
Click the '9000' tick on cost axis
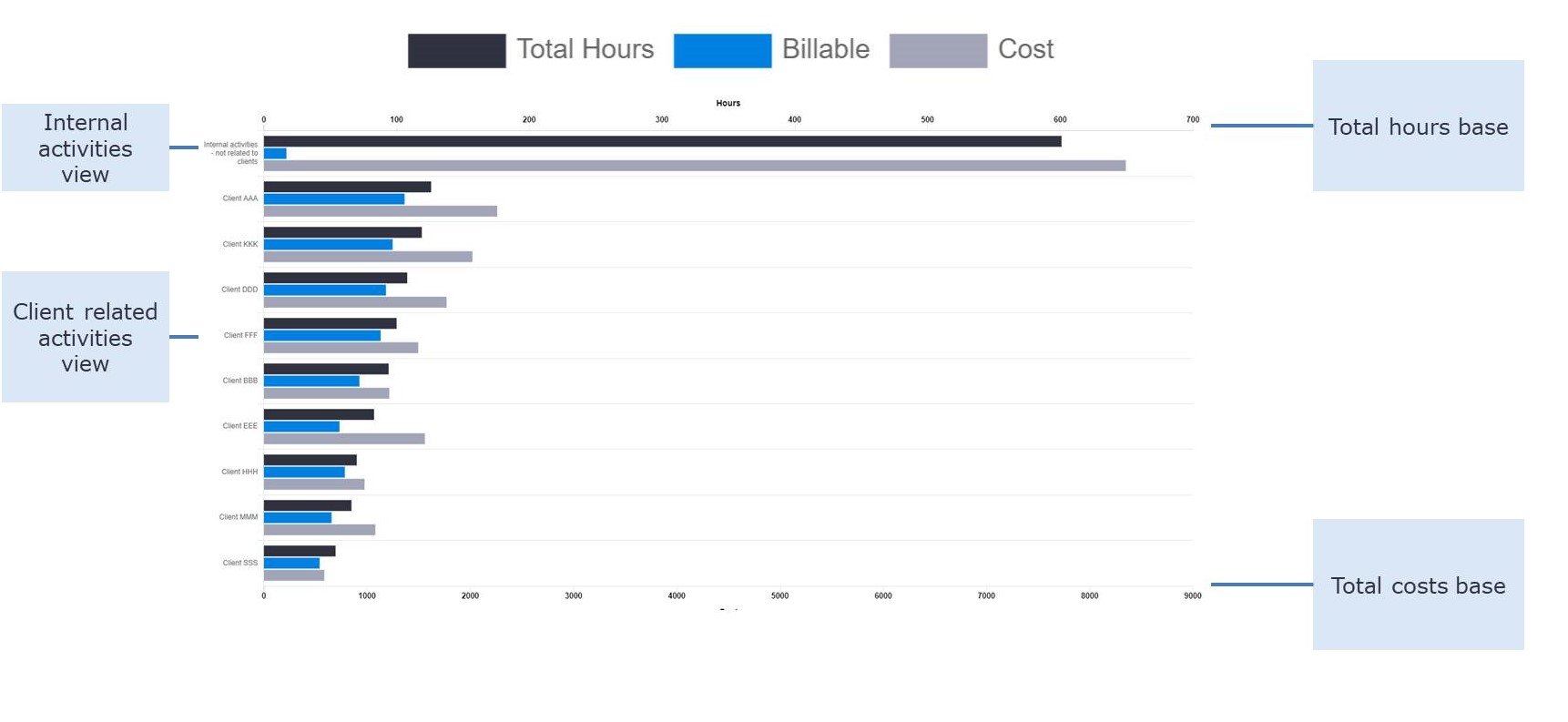pos(1193,595)
